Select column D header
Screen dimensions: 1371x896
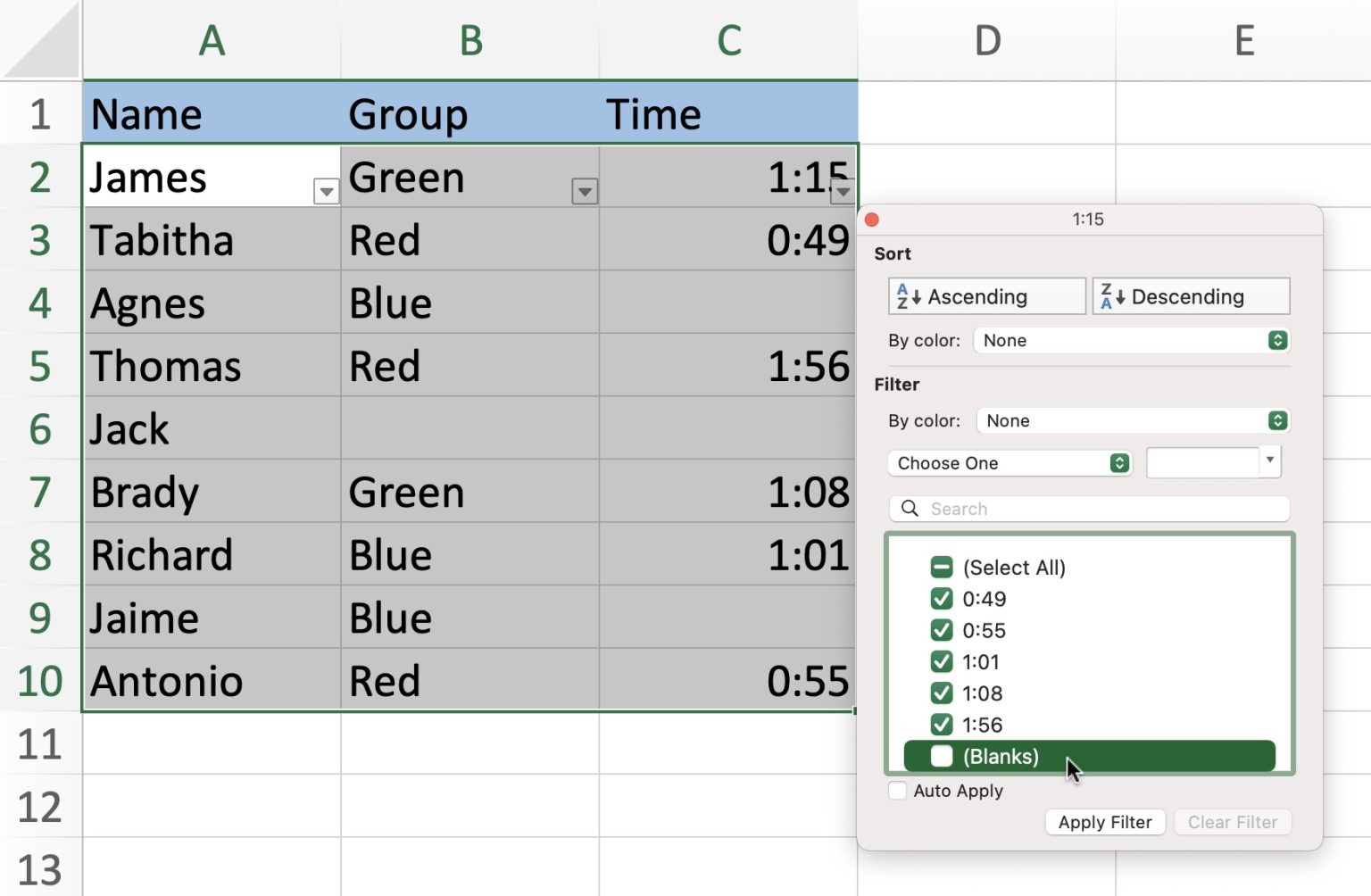click(x=988, y=40)
